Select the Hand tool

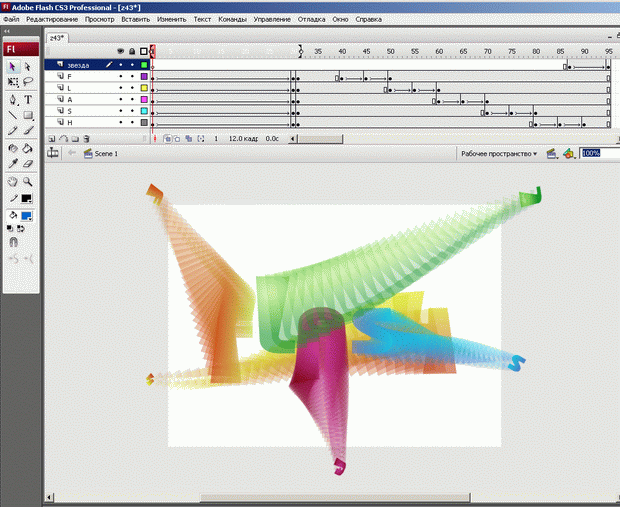12,182
